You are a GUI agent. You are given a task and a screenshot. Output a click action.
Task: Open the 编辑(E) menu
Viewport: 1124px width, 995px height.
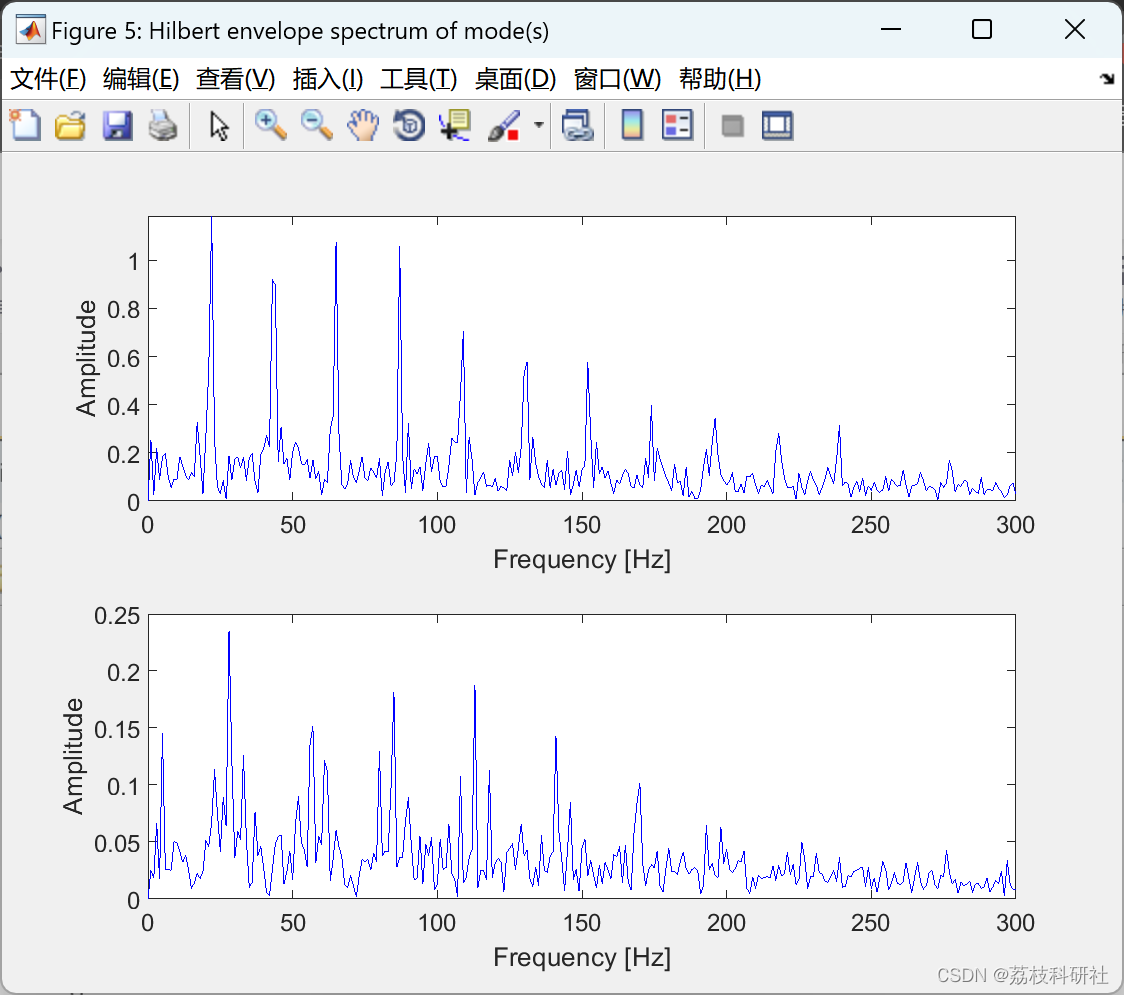point(140,79)
